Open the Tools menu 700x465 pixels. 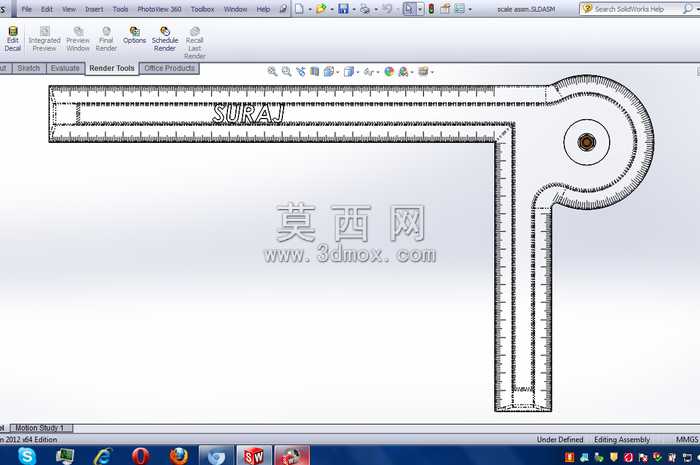point(120,9)
